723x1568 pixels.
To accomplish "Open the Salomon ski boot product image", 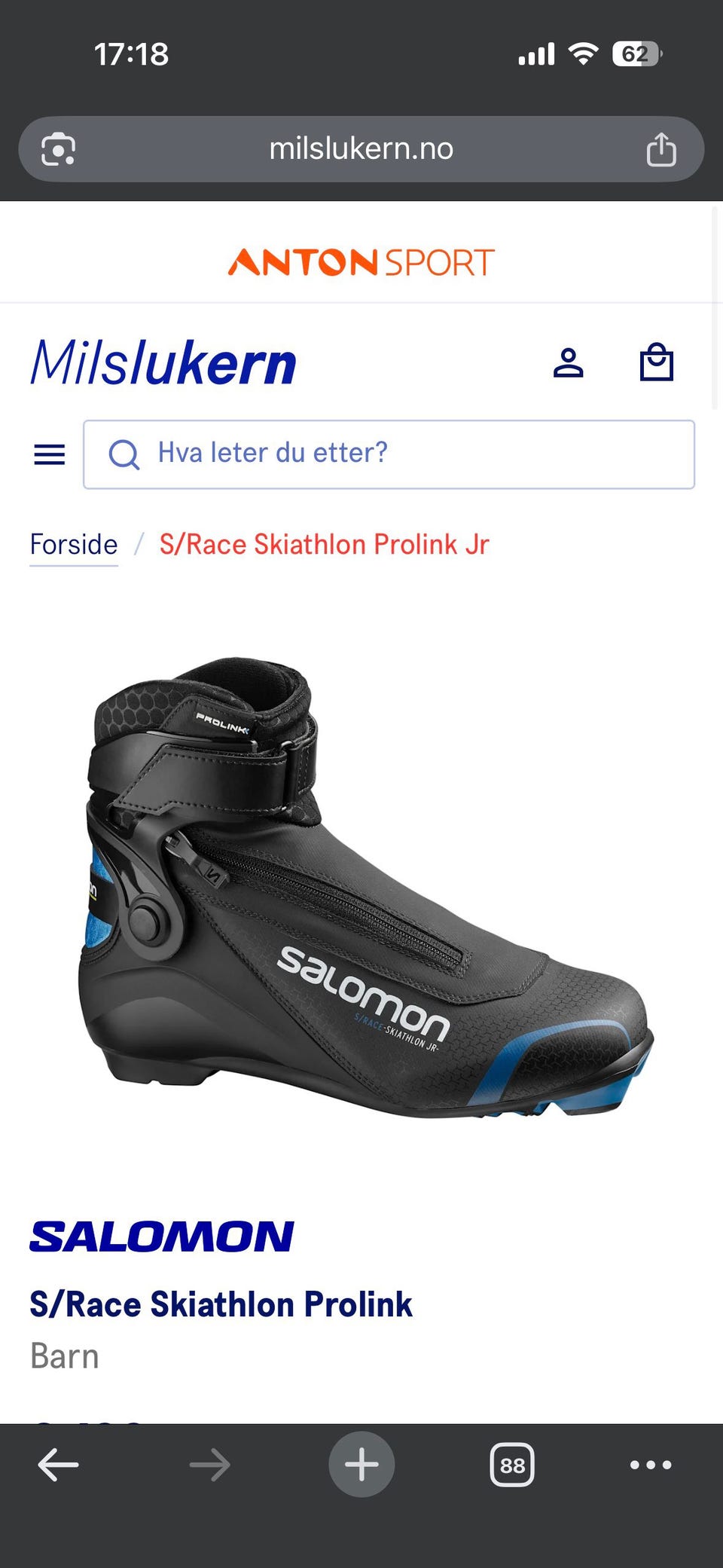I will point(365,888).
